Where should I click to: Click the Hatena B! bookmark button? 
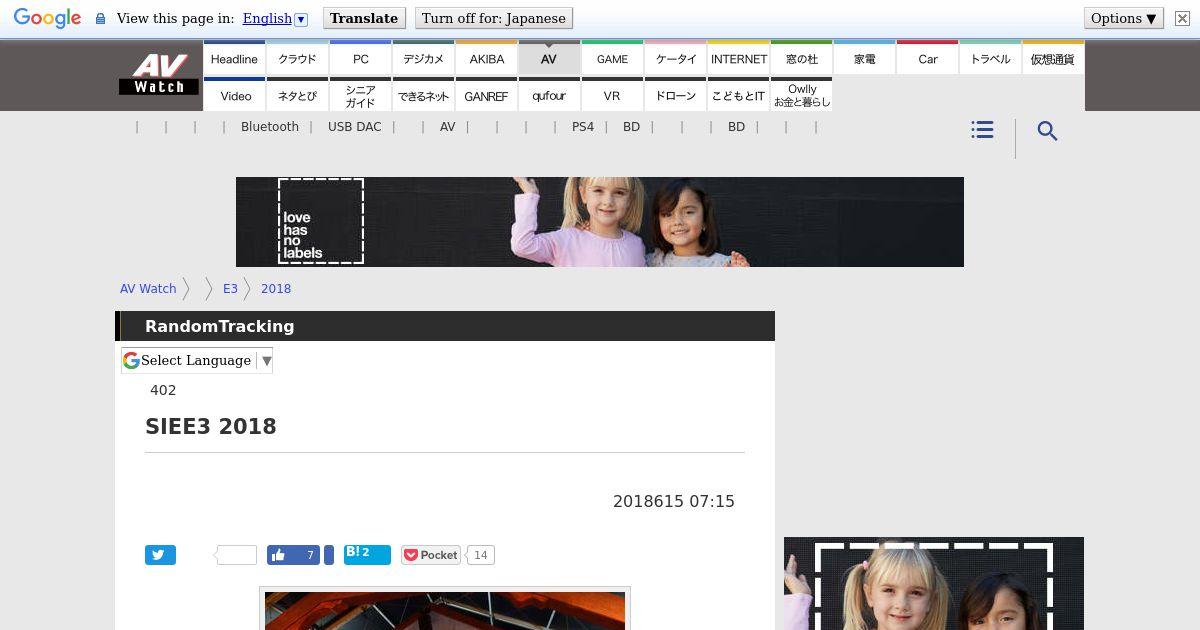point(367,555)
